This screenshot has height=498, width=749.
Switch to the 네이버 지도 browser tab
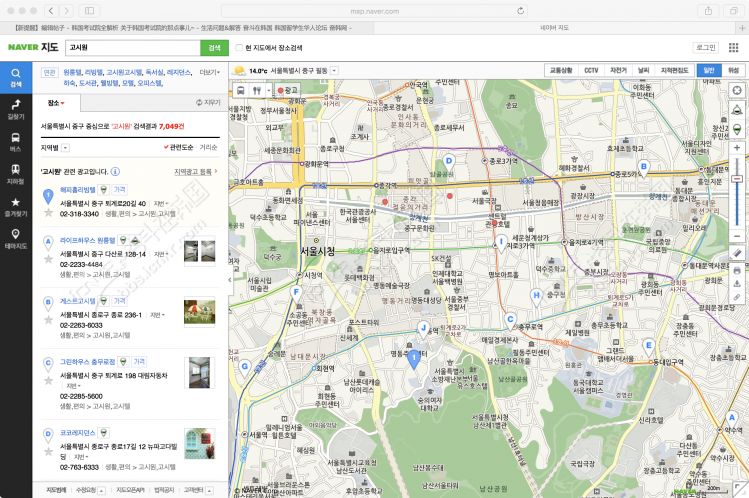coord(554,28)
